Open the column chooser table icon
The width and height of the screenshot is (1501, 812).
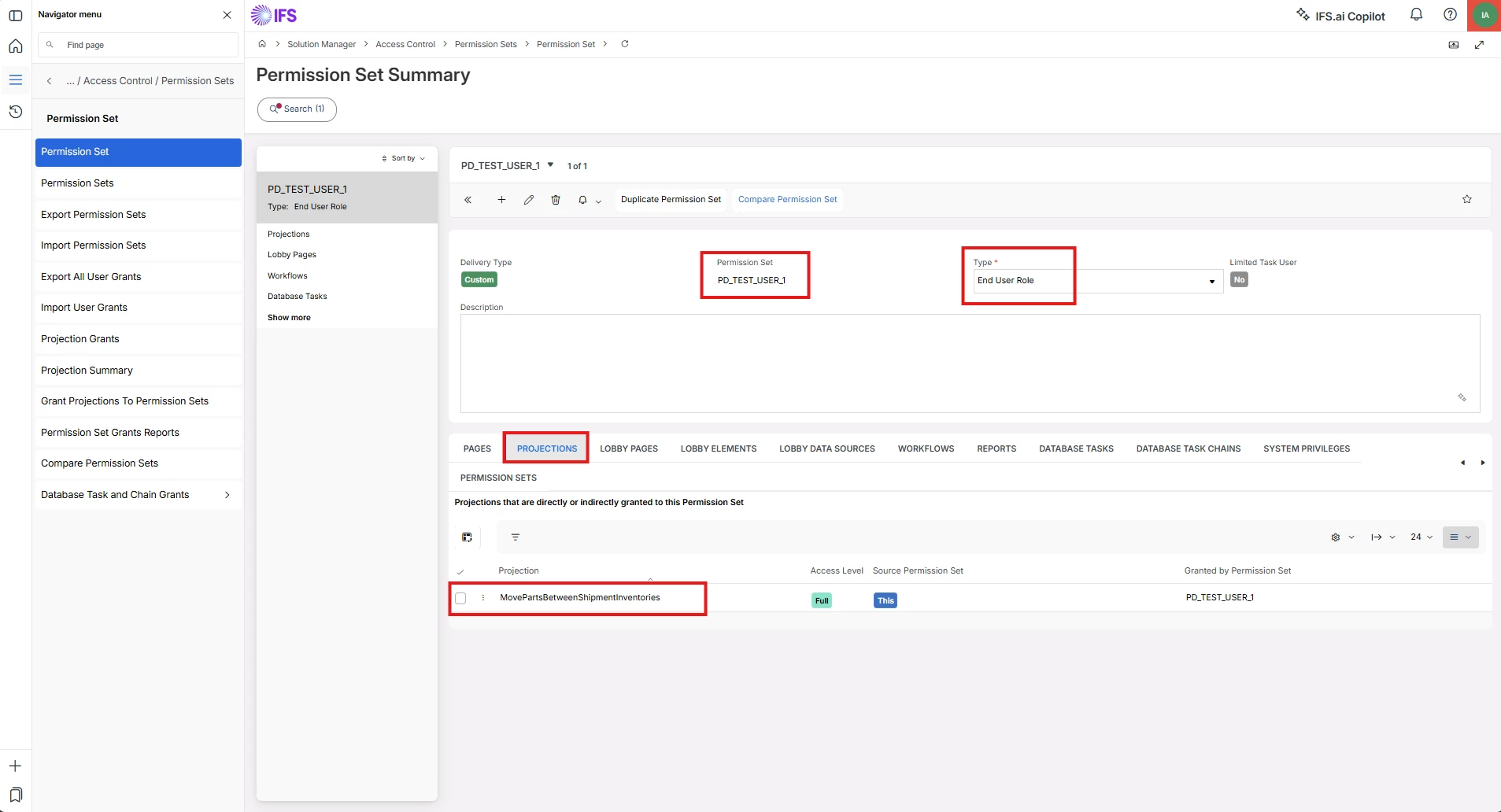point(467,537)
